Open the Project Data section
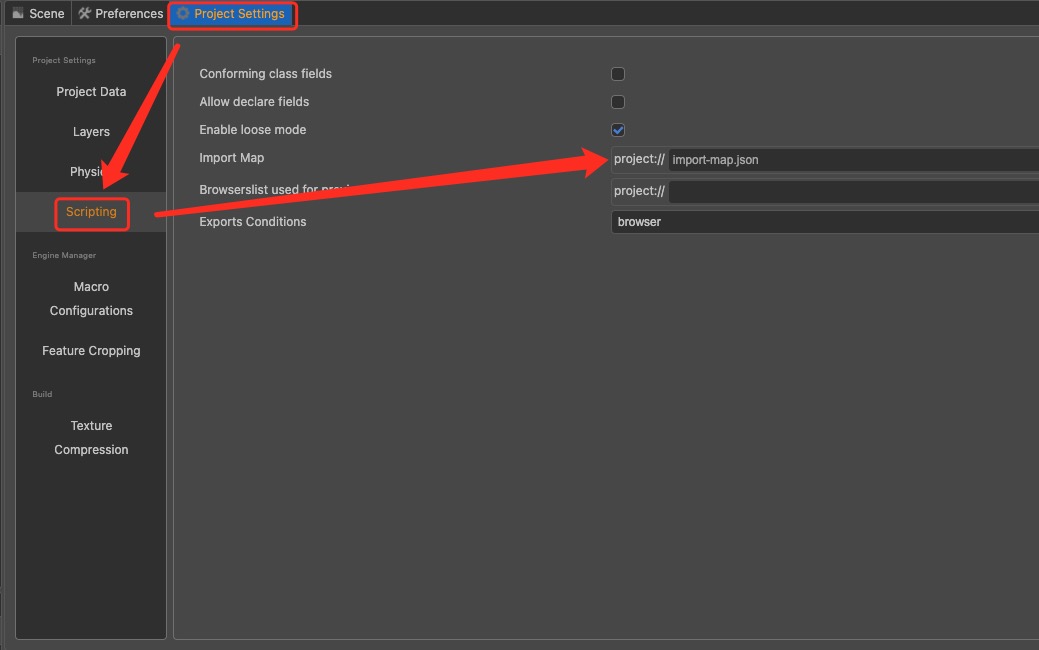This screenshot has height=650, width=1039. 91,91
